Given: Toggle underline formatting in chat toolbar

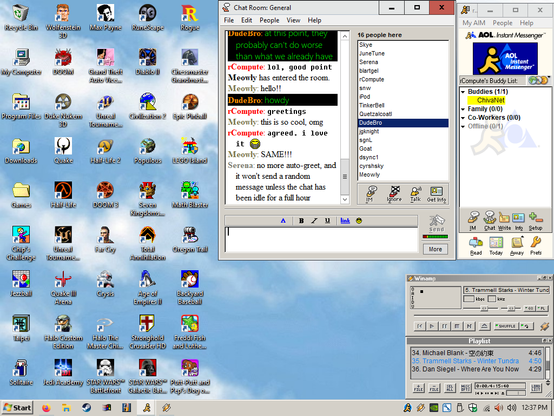Looking at the screenshot, I should [327, 221].
